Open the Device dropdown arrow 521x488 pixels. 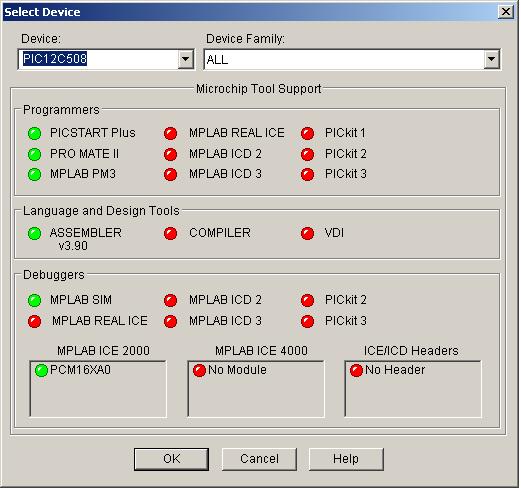pos(185,60)
